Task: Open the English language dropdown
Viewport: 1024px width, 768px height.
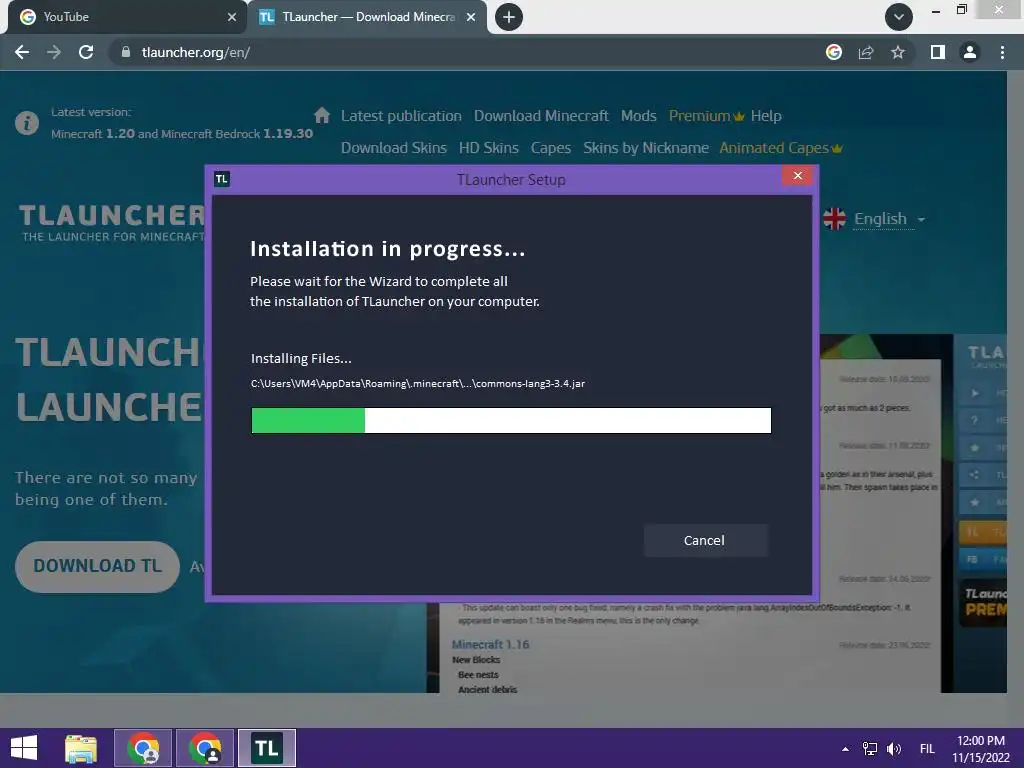Action: (x=889, y=219)
